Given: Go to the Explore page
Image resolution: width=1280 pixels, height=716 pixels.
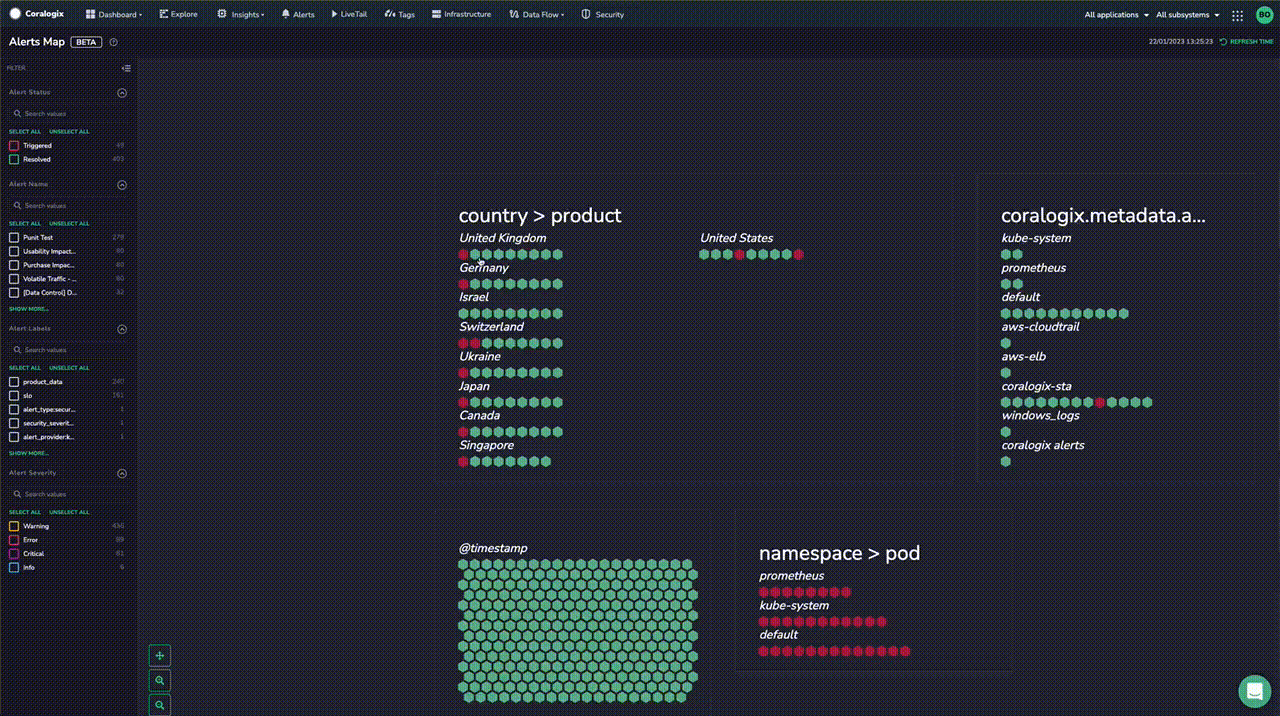Looking at the screenshot, I should (x=178, y=15).
